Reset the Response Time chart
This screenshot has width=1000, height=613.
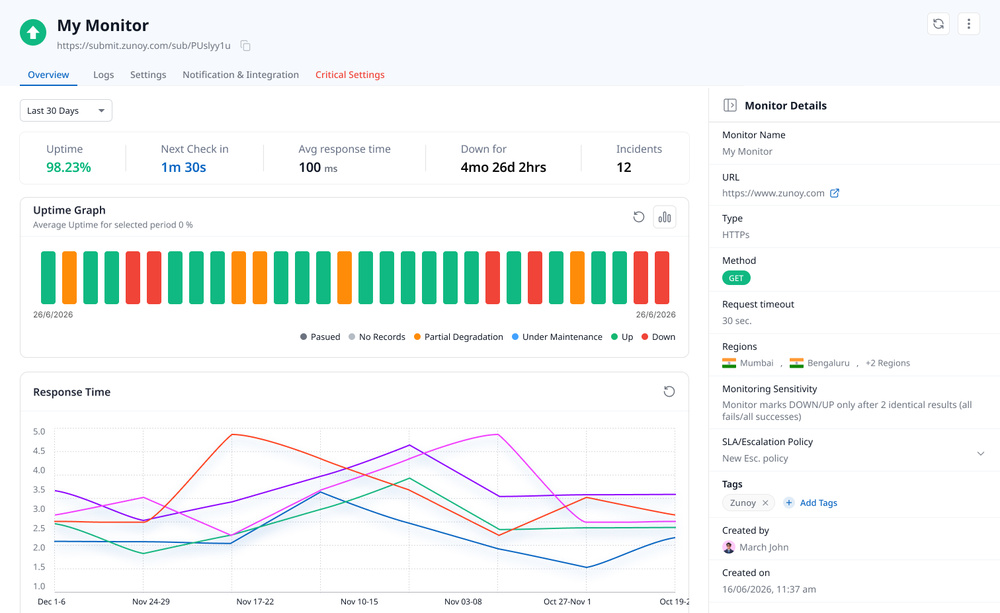point(669,392)
